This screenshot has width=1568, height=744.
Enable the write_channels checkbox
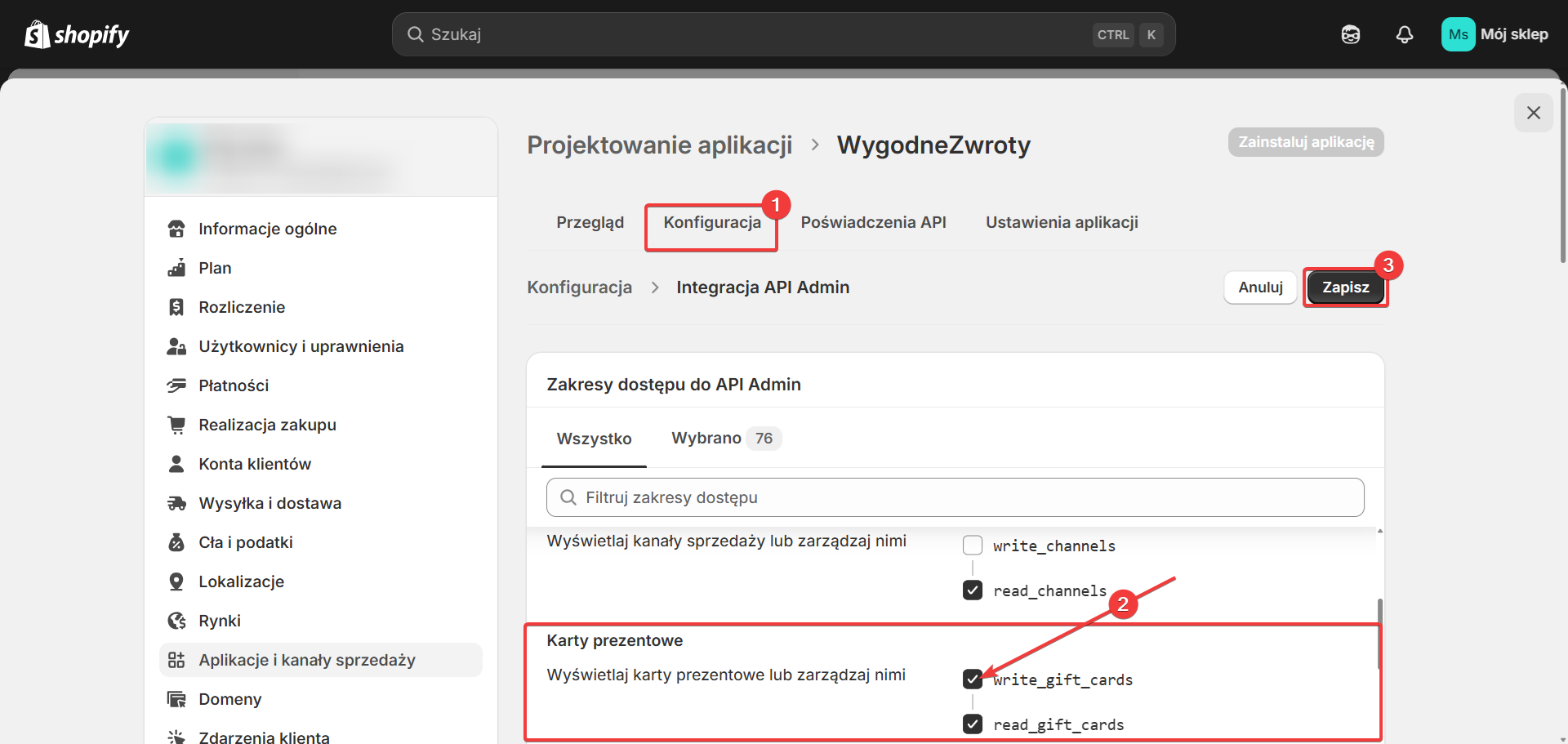tap(973, 546)
